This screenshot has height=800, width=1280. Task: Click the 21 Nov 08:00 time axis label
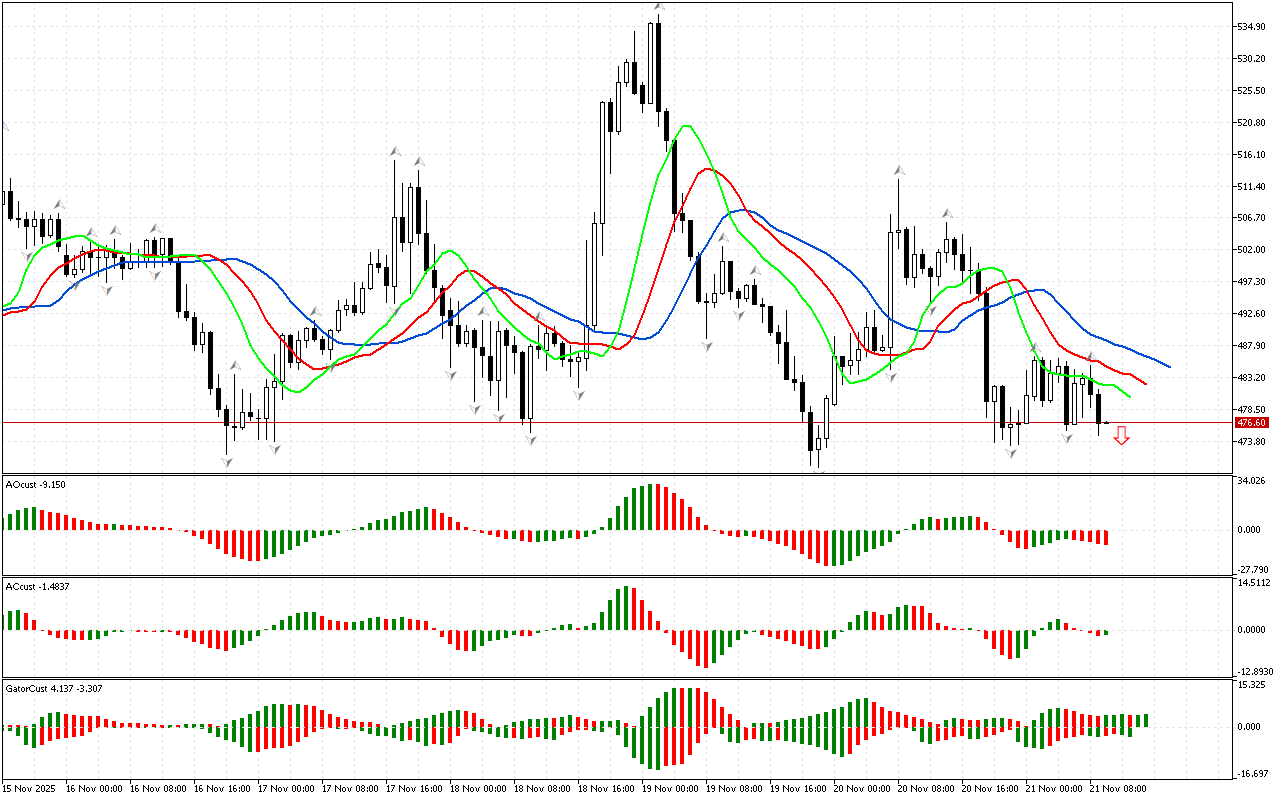[x=1120, y=789]
